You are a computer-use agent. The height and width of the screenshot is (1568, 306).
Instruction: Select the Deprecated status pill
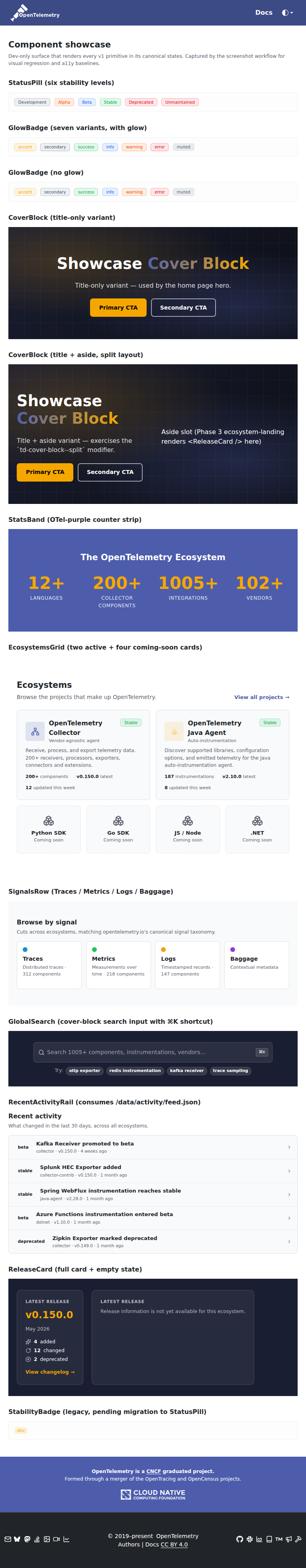(x=141, y=102)
